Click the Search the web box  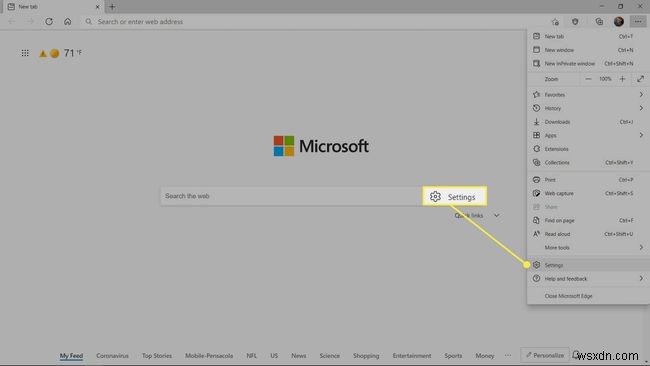click(291, 196)
